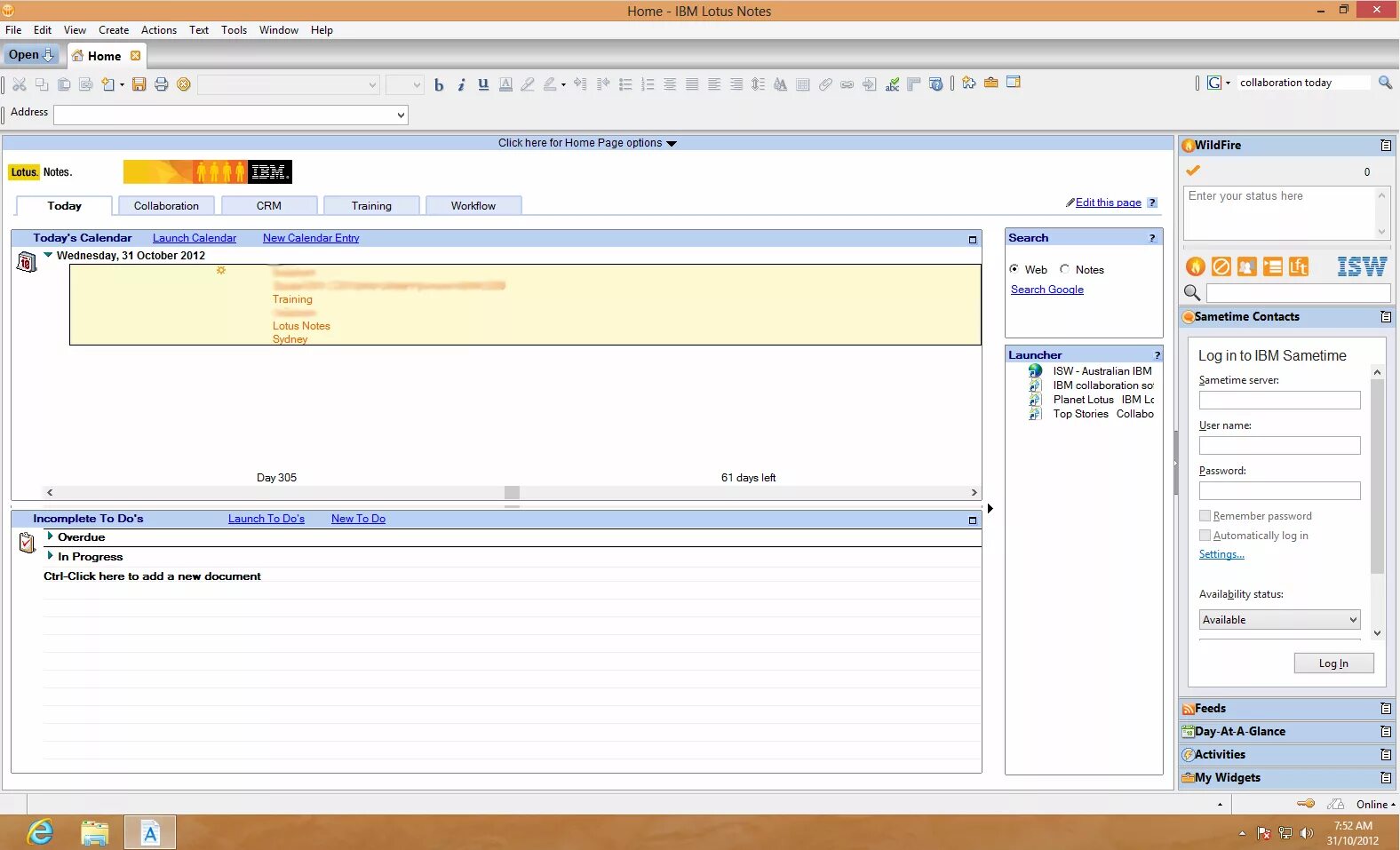
Task: Open Internet Explorer from the taskbar
Action: (x=40, y=832)
